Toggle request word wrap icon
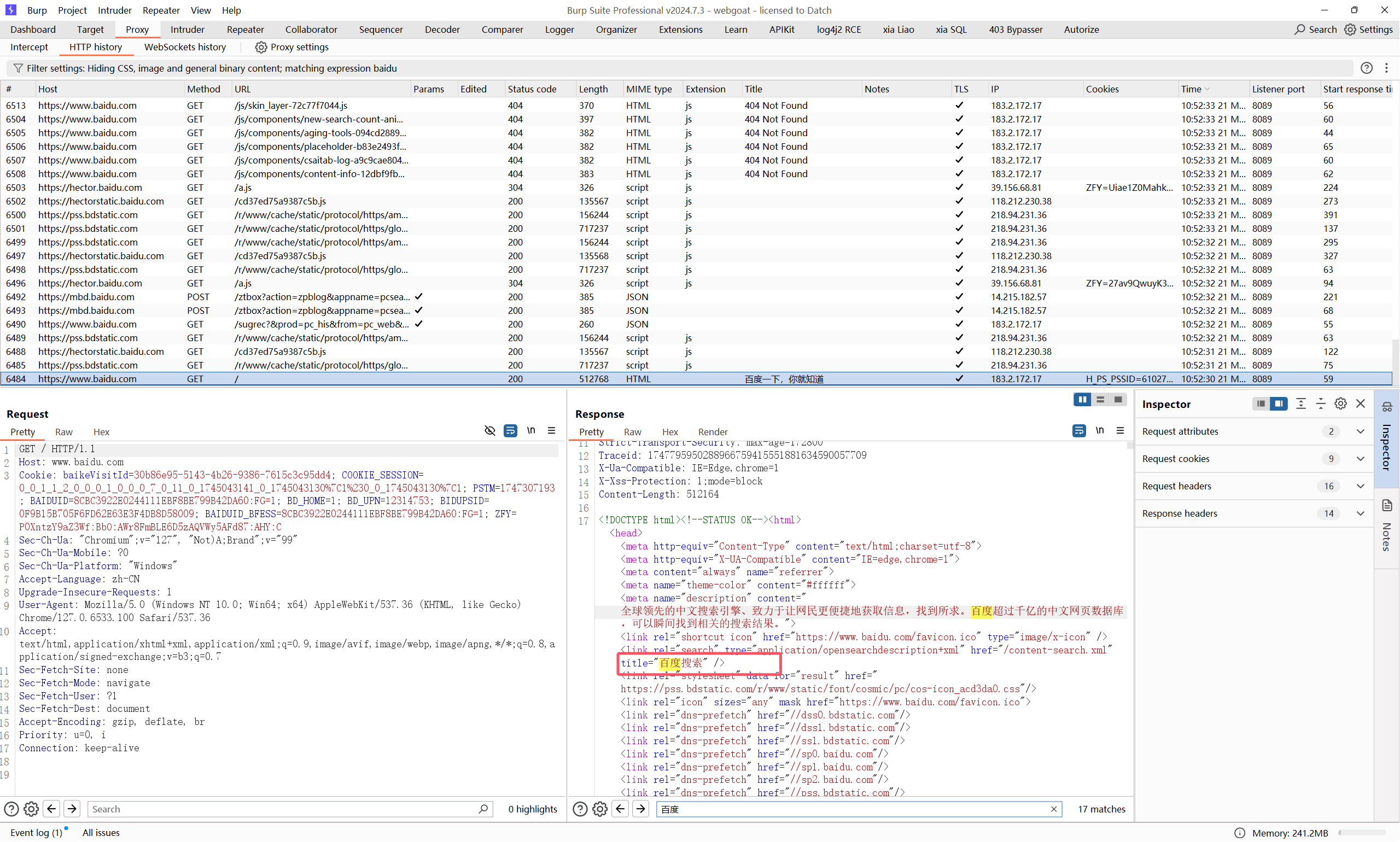The height and width of the screenshot is (842, 1400). tap(510, 431)
